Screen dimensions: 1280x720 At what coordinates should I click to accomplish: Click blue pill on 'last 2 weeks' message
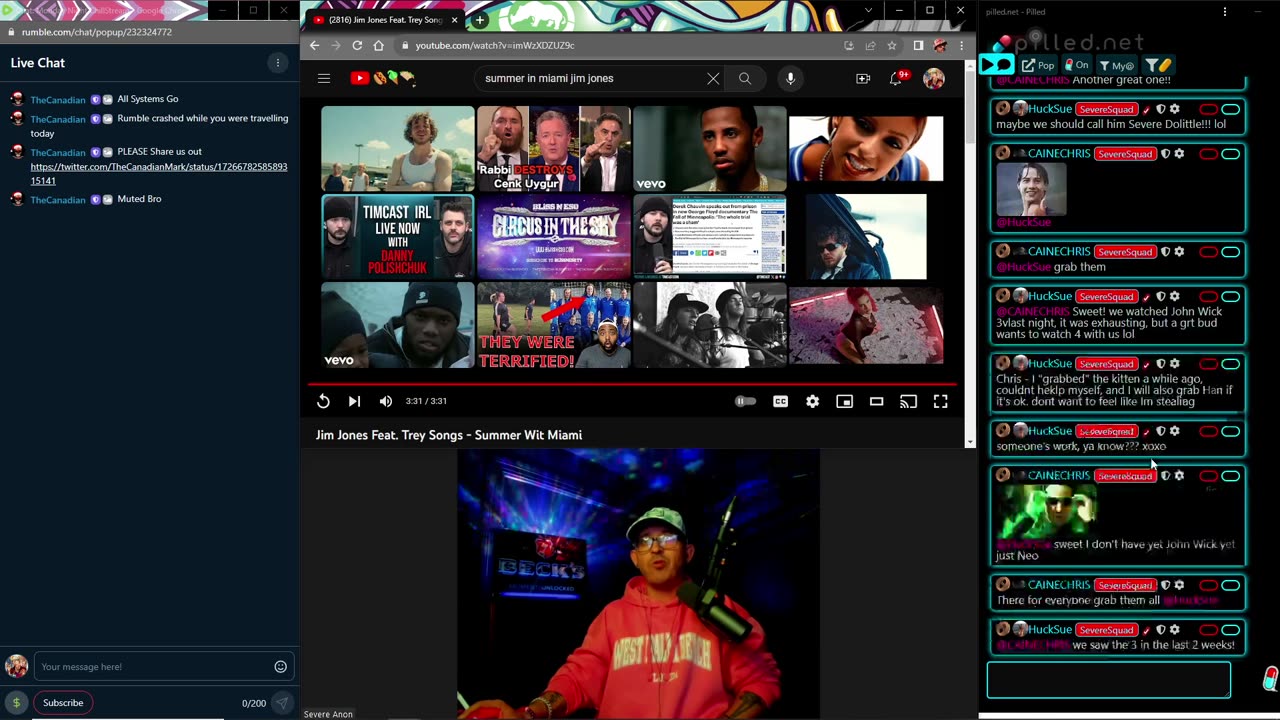point(1231,630)
